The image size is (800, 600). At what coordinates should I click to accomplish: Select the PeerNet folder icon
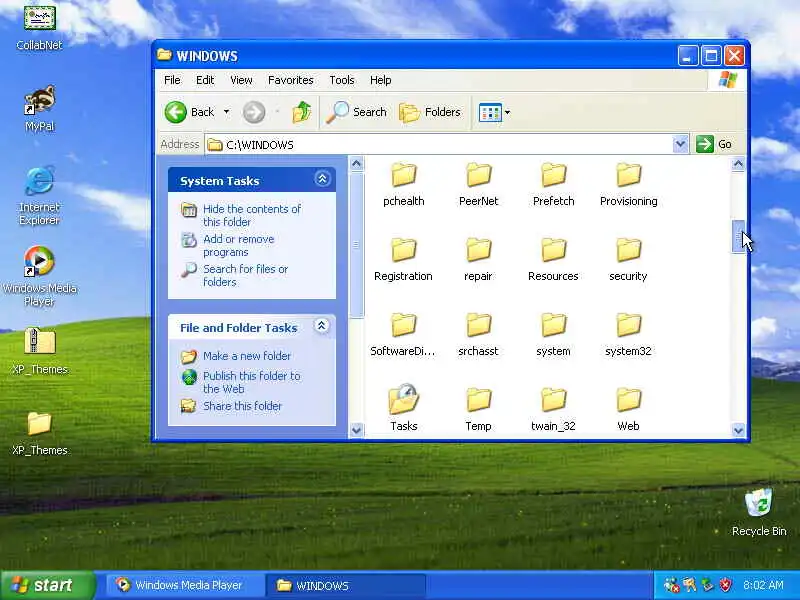(x=479, y=175)
